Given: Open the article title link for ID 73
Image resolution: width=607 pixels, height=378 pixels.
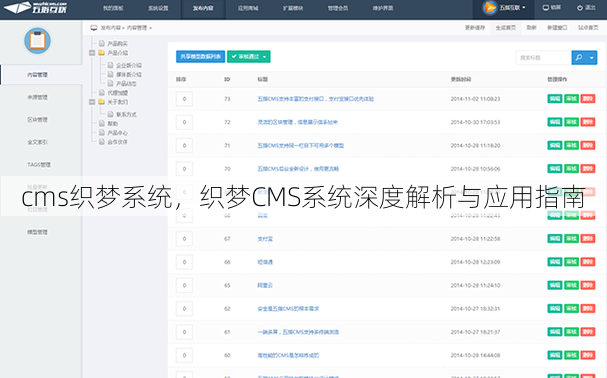Looking at the screenshot, I should 316,99.
